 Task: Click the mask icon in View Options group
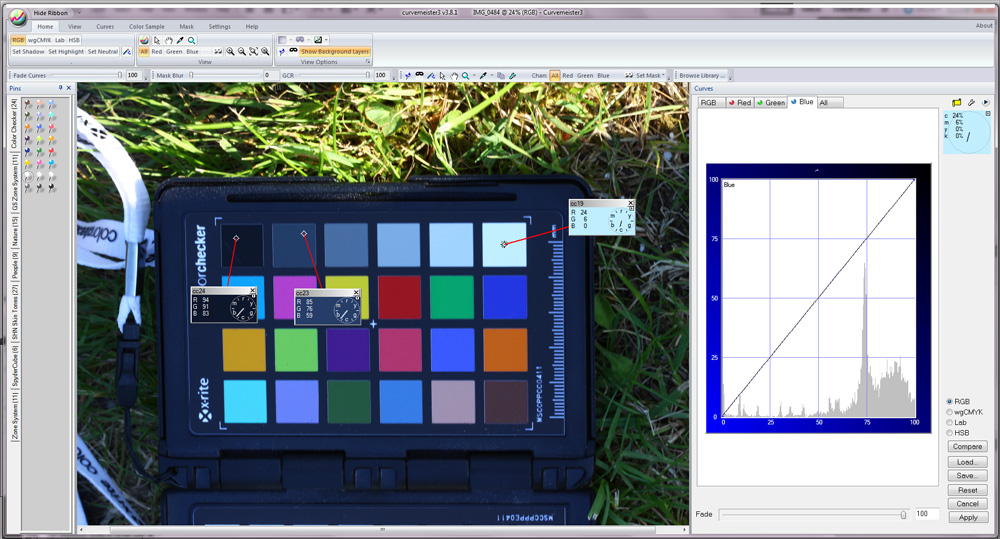click(x=293, y=50)
